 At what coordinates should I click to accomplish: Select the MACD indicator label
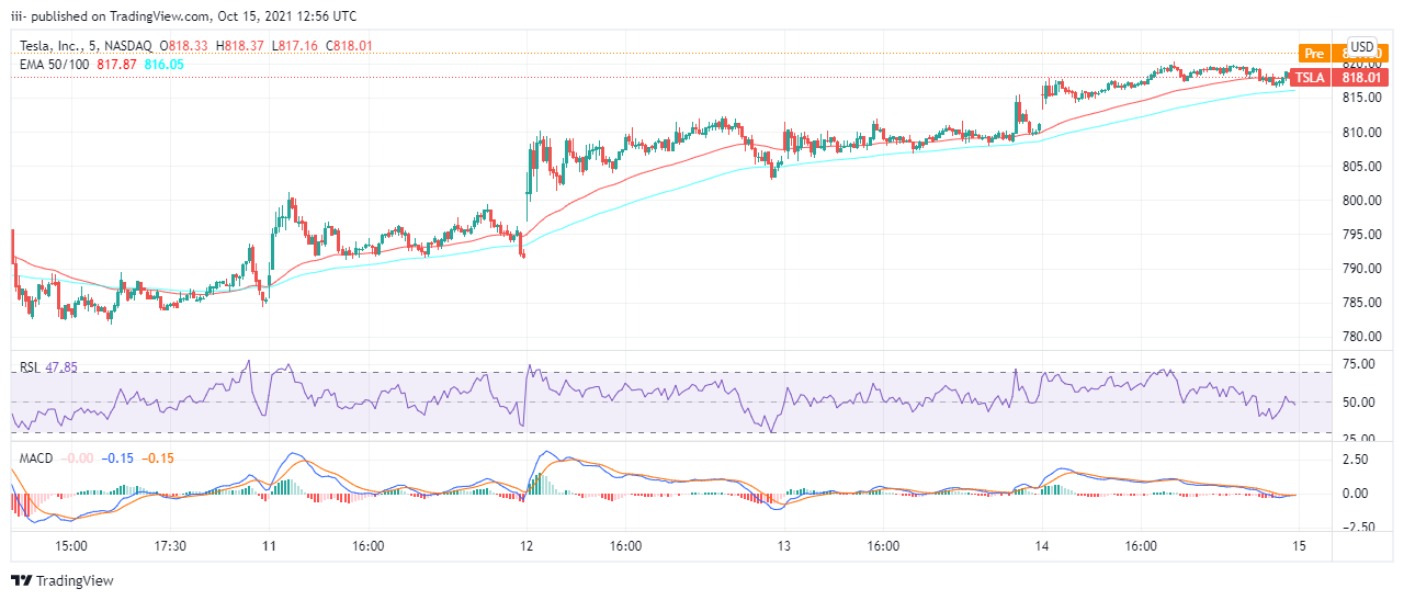[x=37, y=458]
